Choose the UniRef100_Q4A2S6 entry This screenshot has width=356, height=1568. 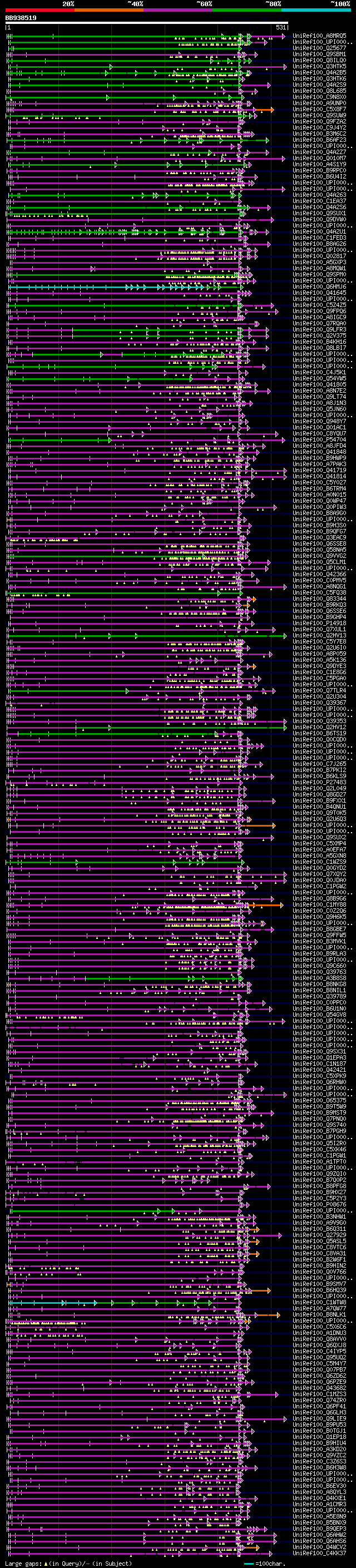(319, 207)
